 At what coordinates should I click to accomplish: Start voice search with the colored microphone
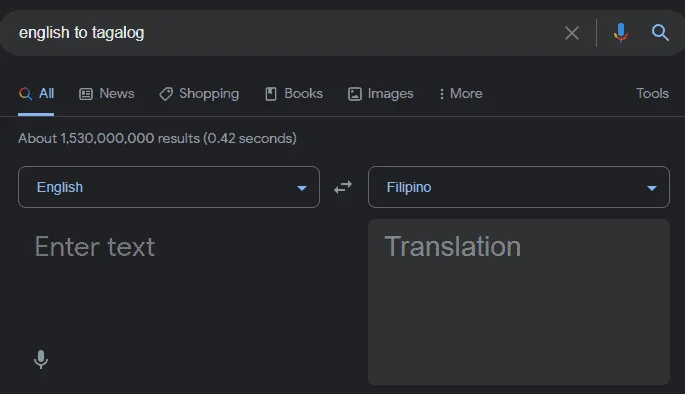tap(620, 33)
